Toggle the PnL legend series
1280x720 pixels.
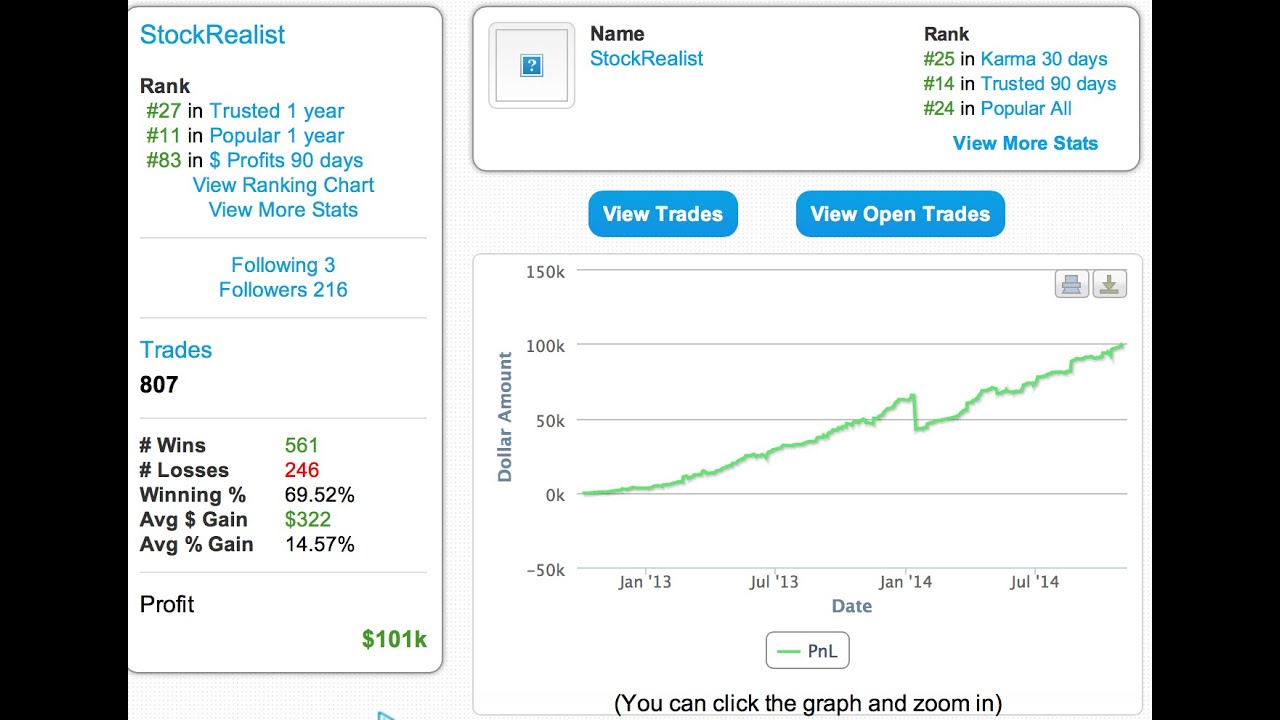pos(807,651)
